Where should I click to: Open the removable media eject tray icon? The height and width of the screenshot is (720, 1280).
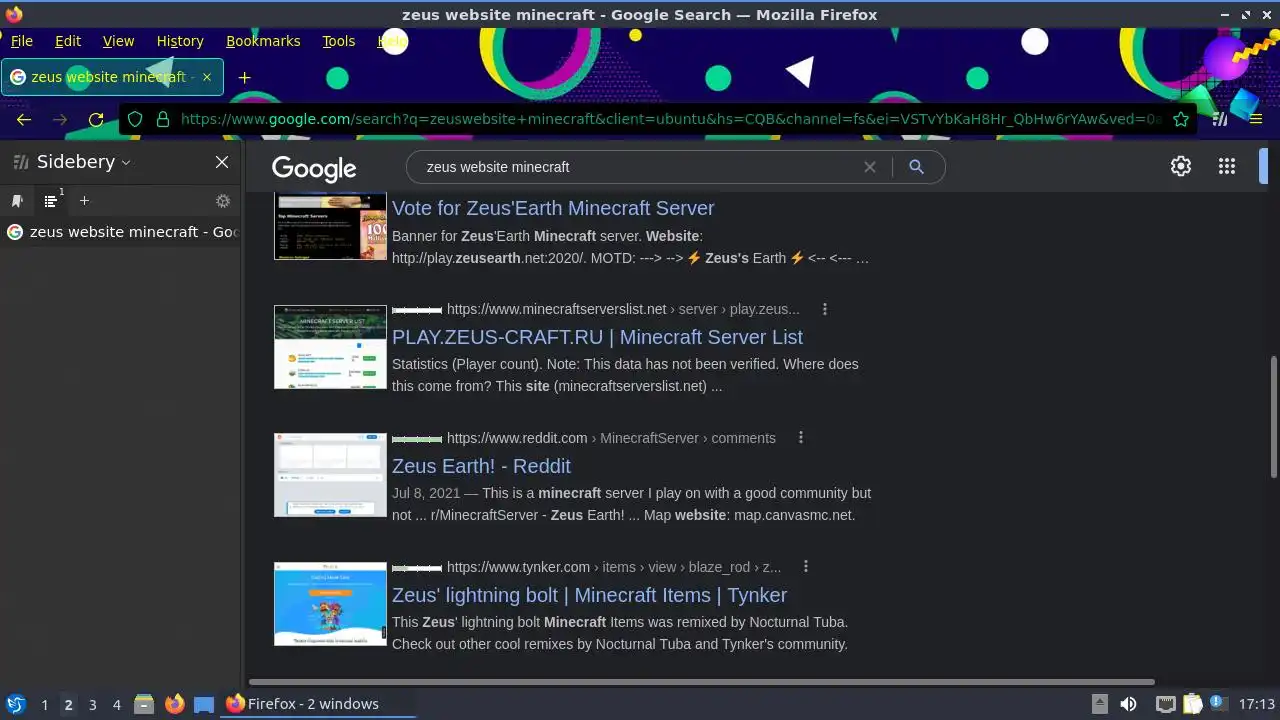pyautogui.click(x=1099, y=704)
